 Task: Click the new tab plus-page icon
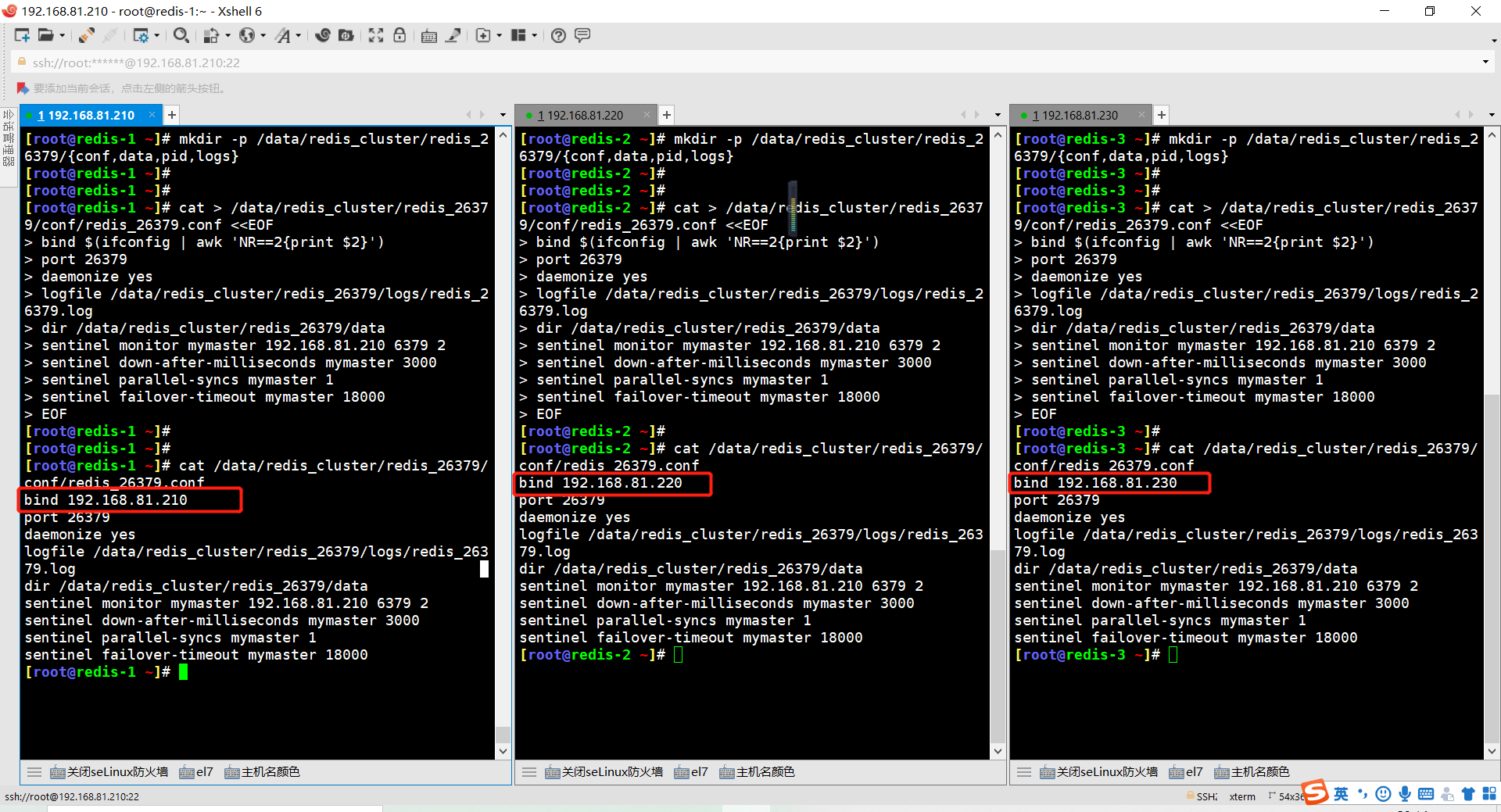[x=483, y=35]
